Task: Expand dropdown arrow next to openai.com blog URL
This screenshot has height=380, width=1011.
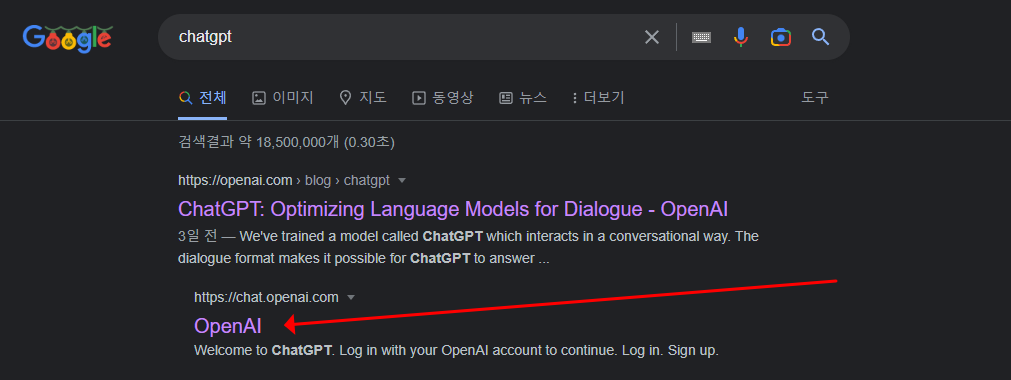Action: (402, 181)
